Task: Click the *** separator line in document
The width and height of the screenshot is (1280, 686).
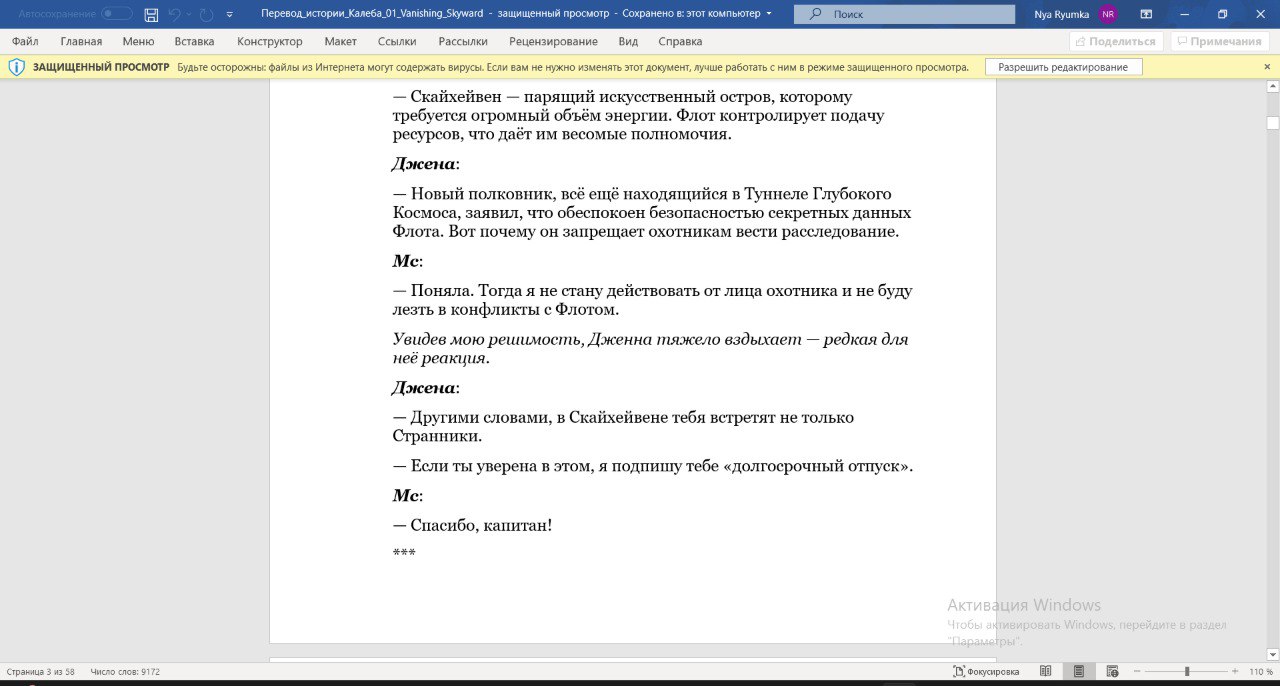Action: click(x=404, y=552)
